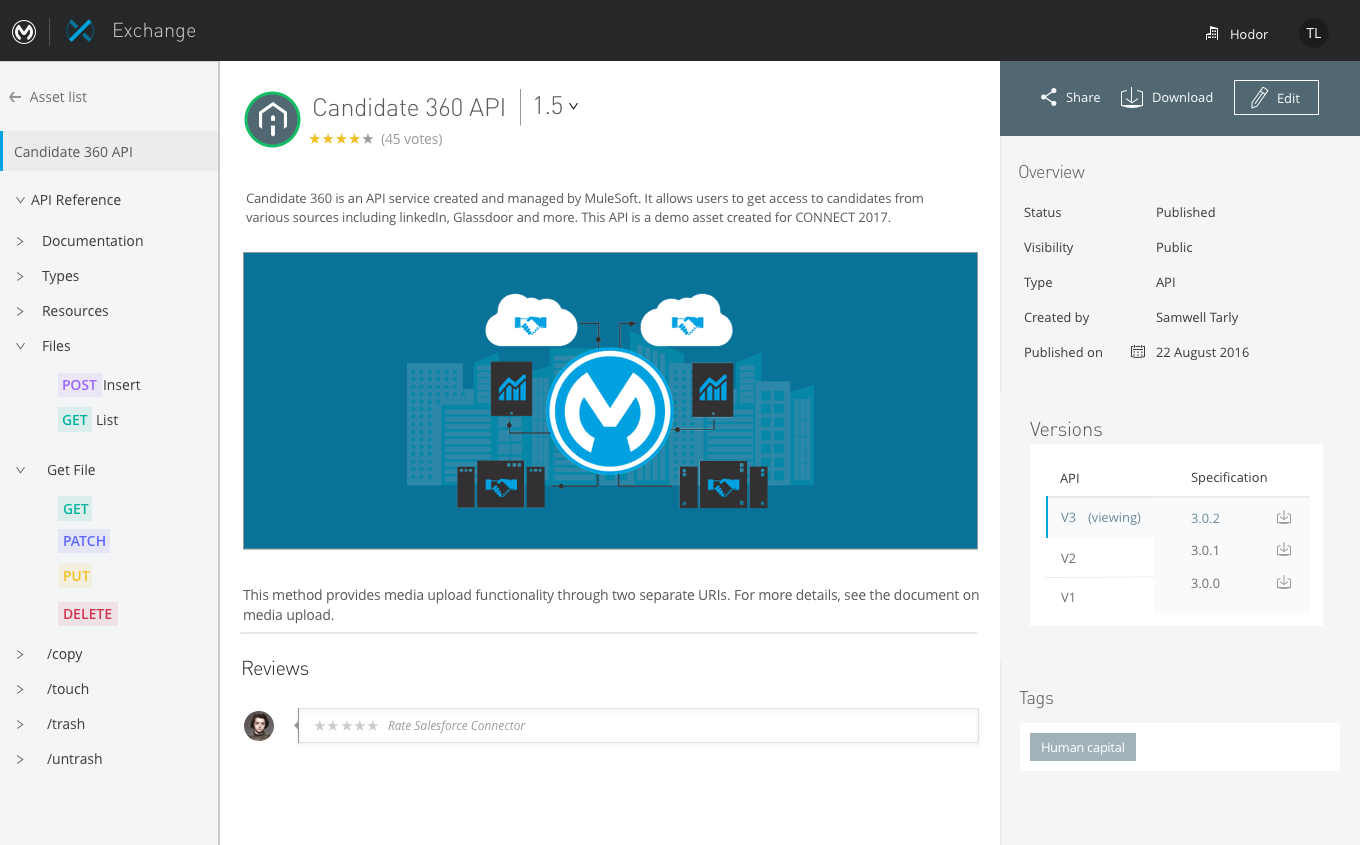1360x845 pixels.
Task: Open the PATCH method
Action: pos(84,541)
